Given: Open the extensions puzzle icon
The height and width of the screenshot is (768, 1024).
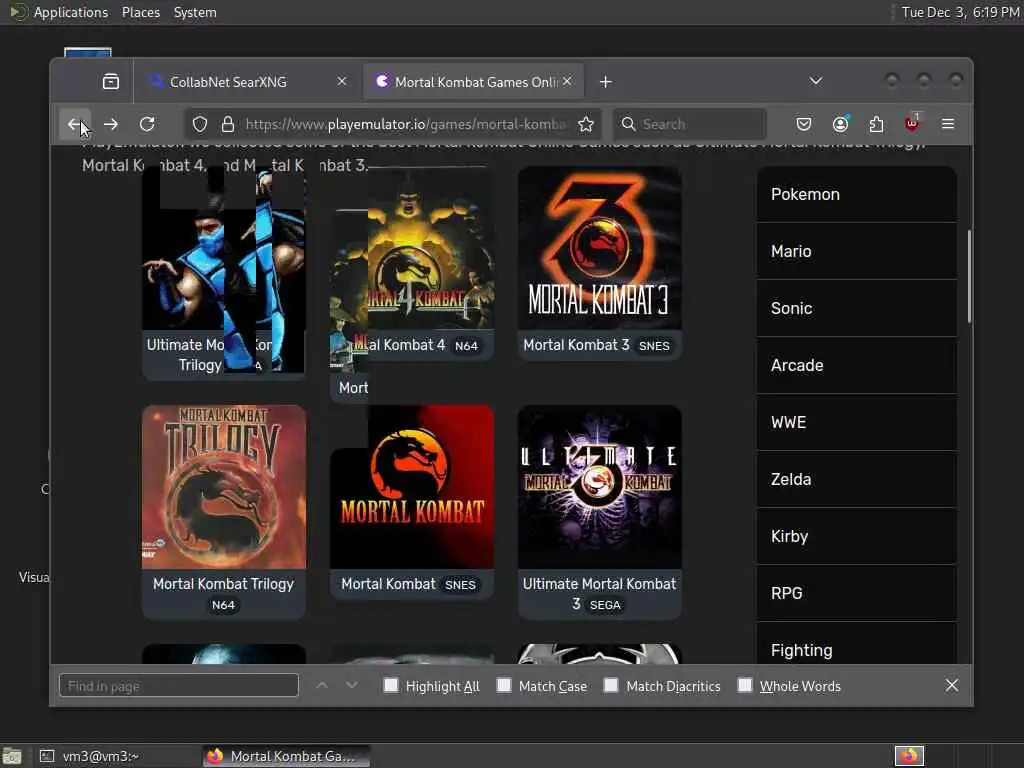Looking at the screenshot, I should (876, 124).
